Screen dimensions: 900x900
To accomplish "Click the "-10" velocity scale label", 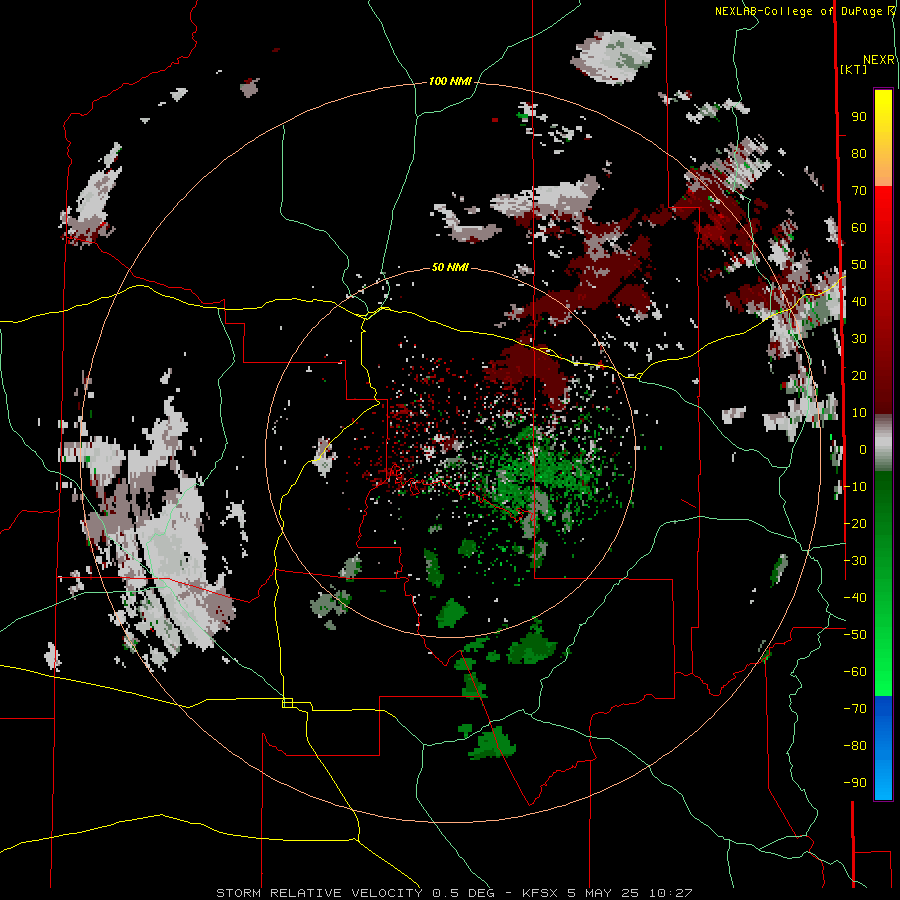I will (855, 487).
